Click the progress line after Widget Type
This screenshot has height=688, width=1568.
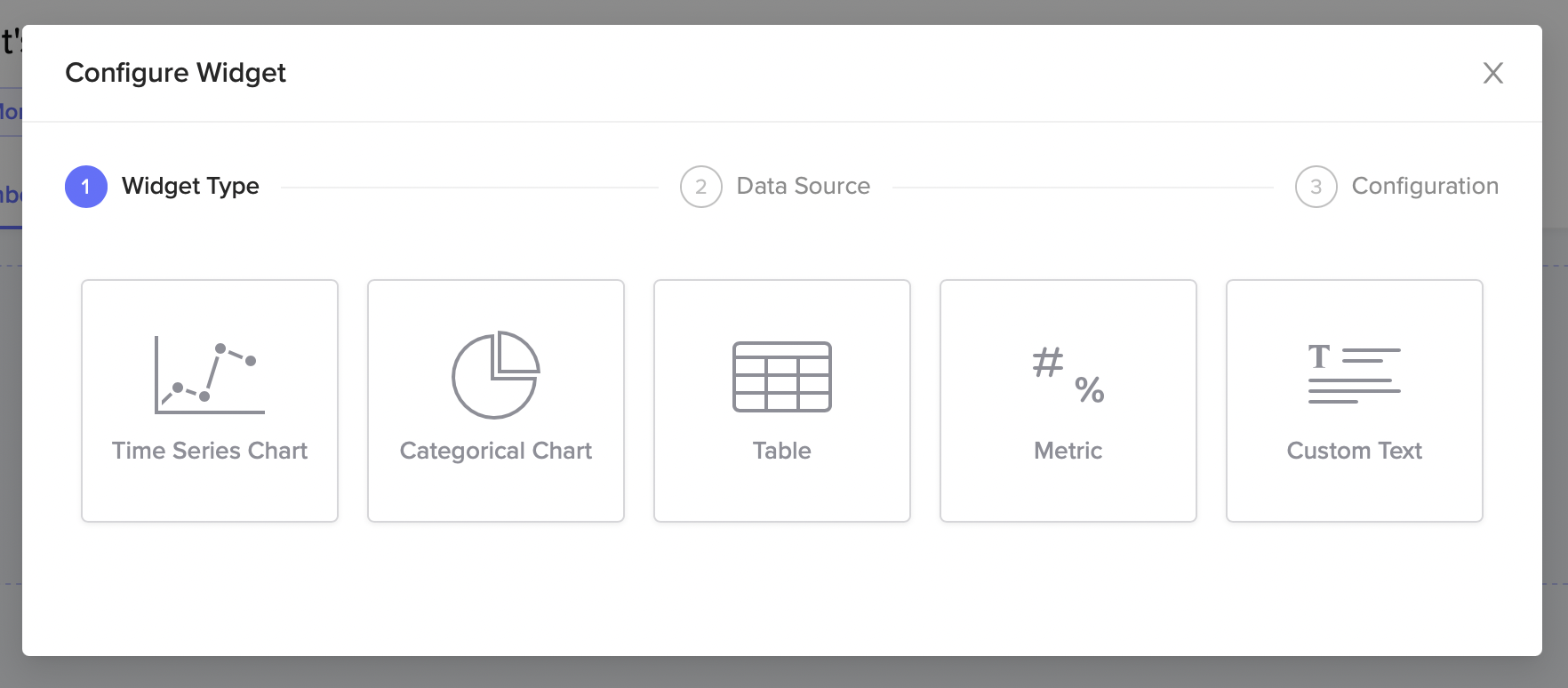click(x=469, y=188)
